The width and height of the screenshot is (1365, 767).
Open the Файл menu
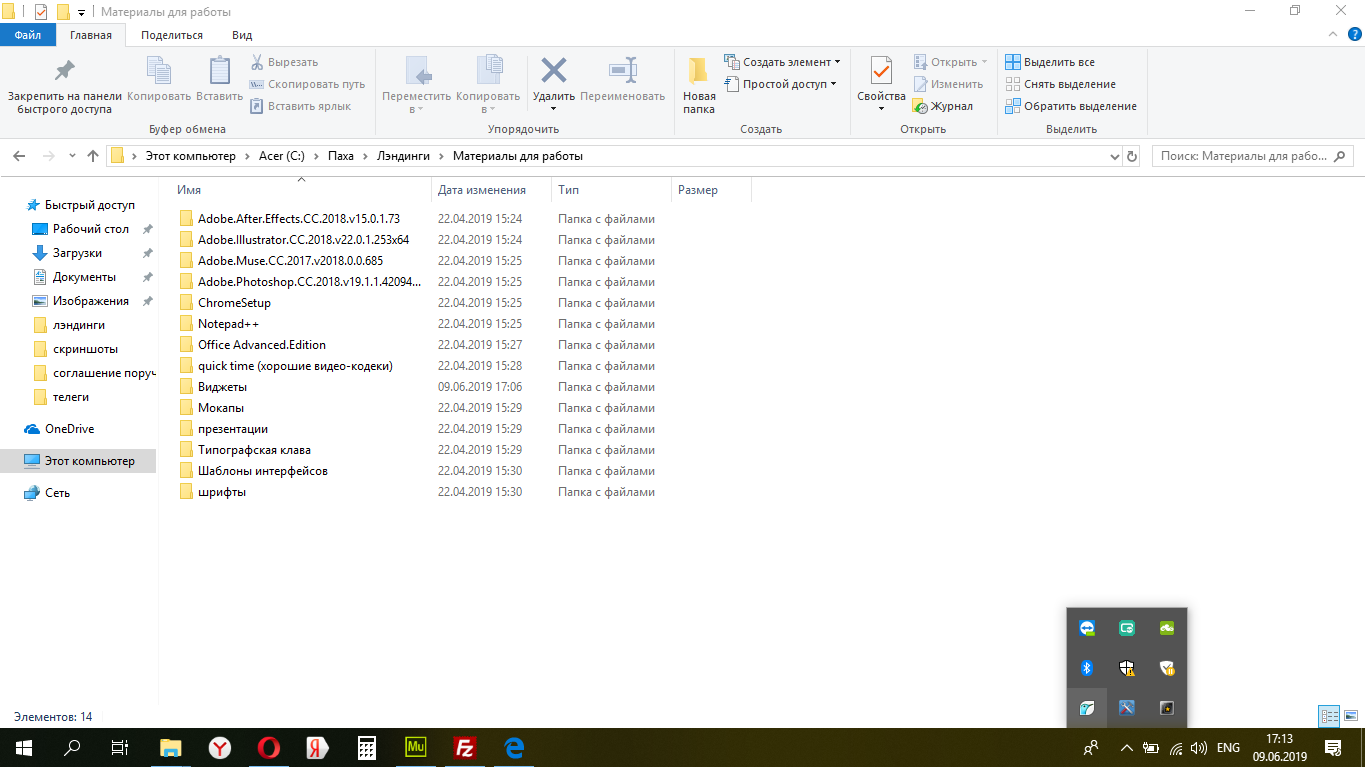click(28, 35)
